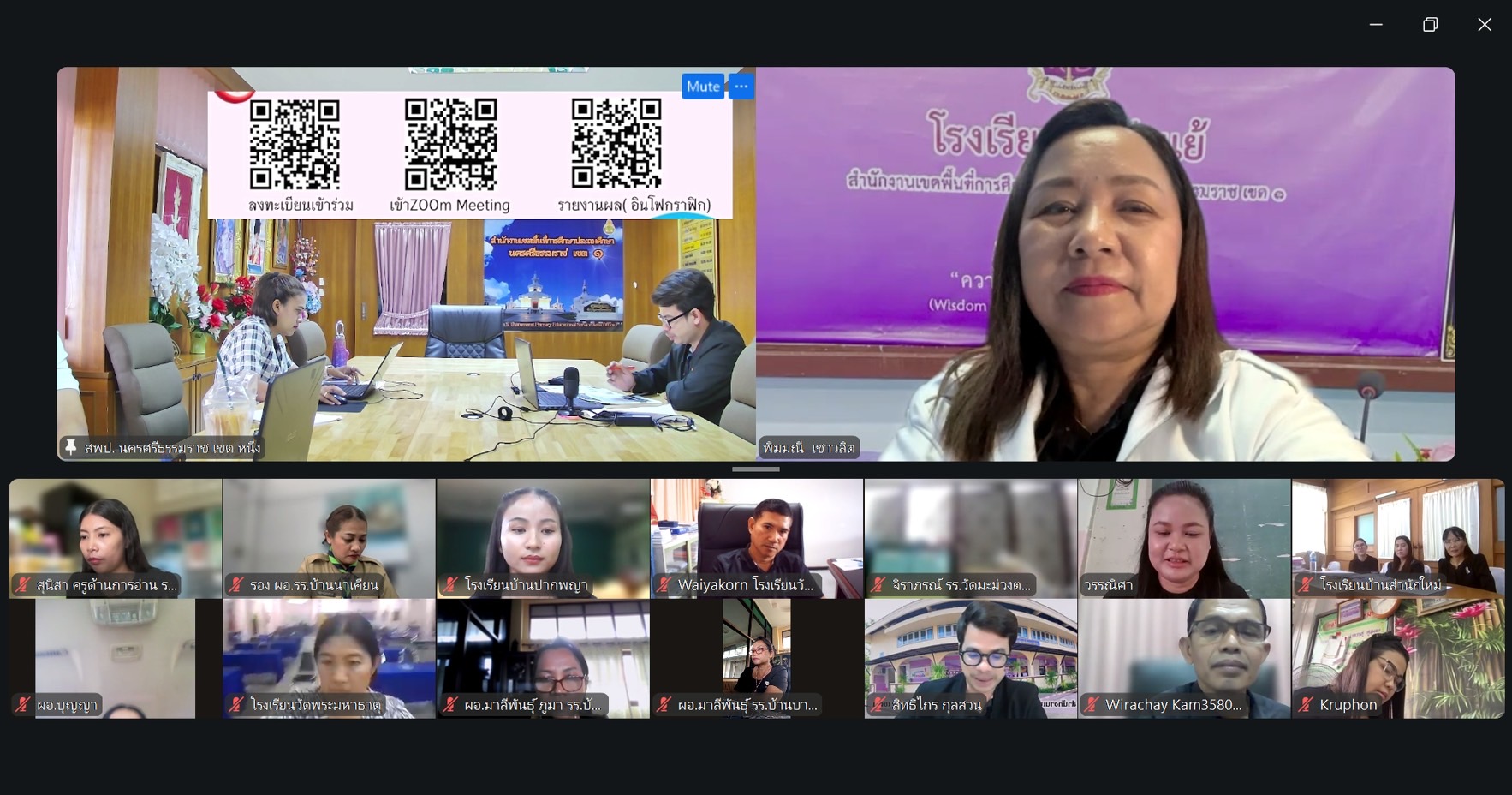The image size is (1512, 795).
Task: Minimize the Zoom meeting window
Action: pos(1376,25)
